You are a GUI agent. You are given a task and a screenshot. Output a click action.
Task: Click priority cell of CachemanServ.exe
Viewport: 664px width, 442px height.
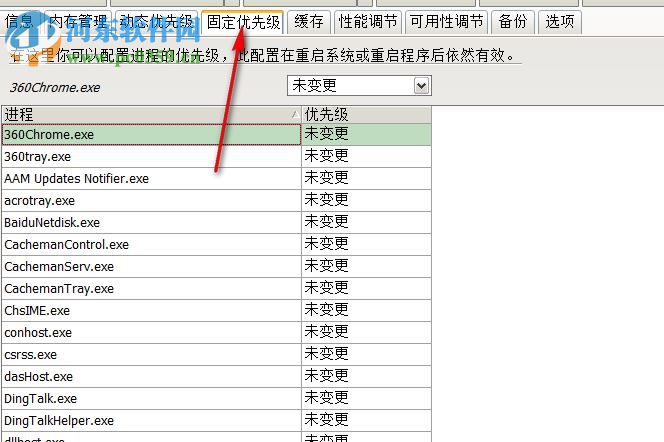pos(366,267)
